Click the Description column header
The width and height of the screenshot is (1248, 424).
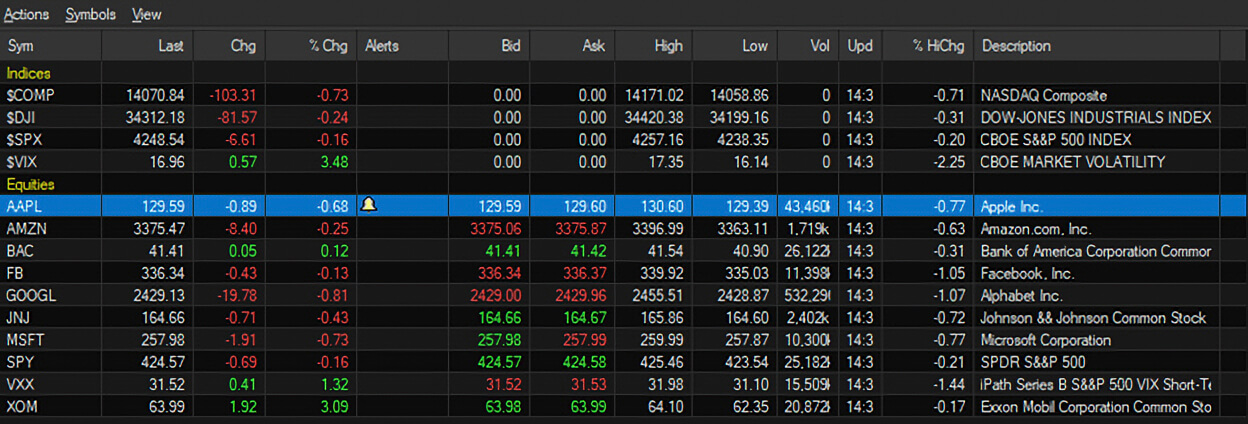pos(1017,46)
